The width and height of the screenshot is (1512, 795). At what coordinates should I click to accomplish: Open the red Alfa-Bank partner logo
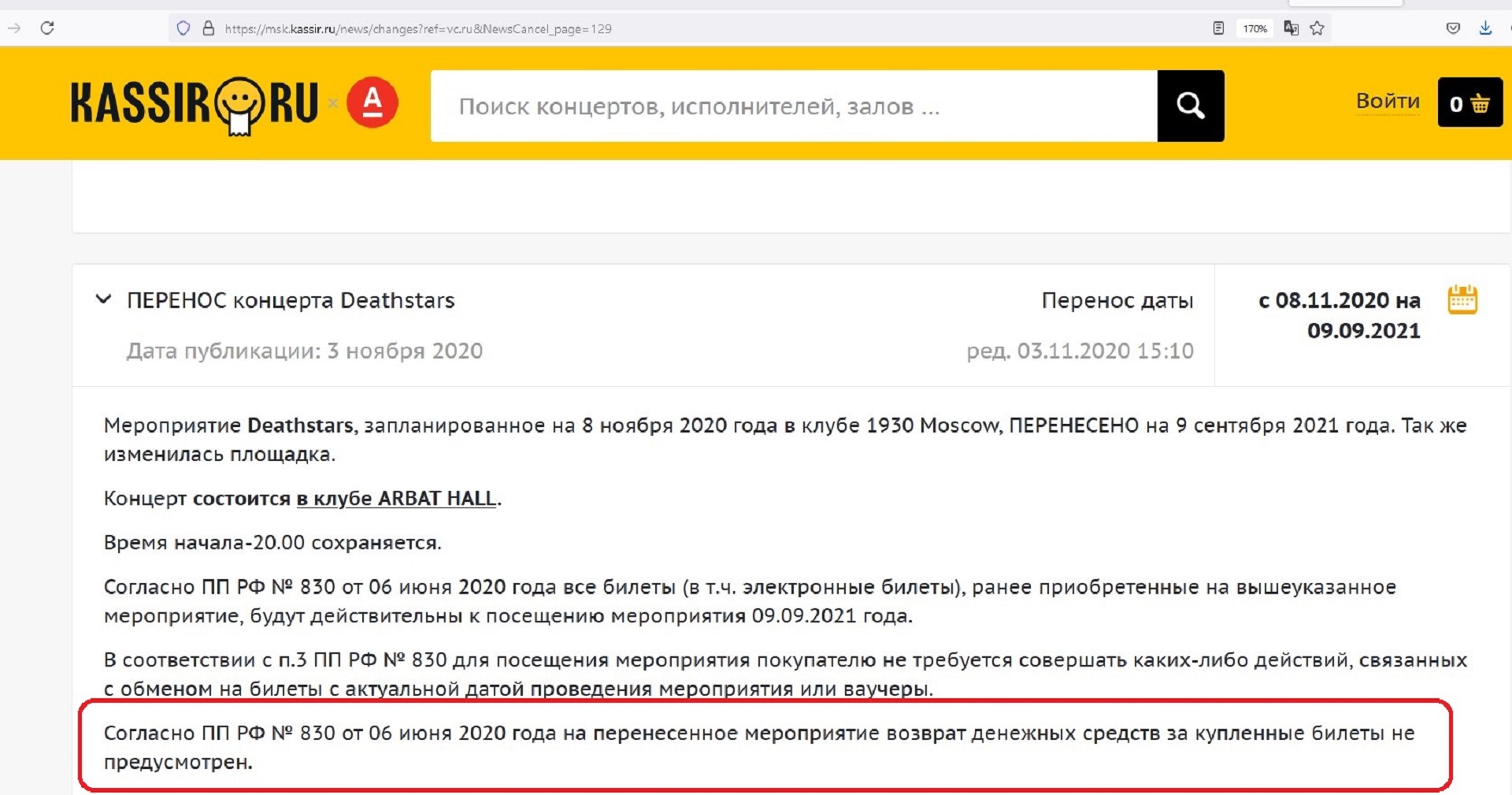click(x=372, y=102)
